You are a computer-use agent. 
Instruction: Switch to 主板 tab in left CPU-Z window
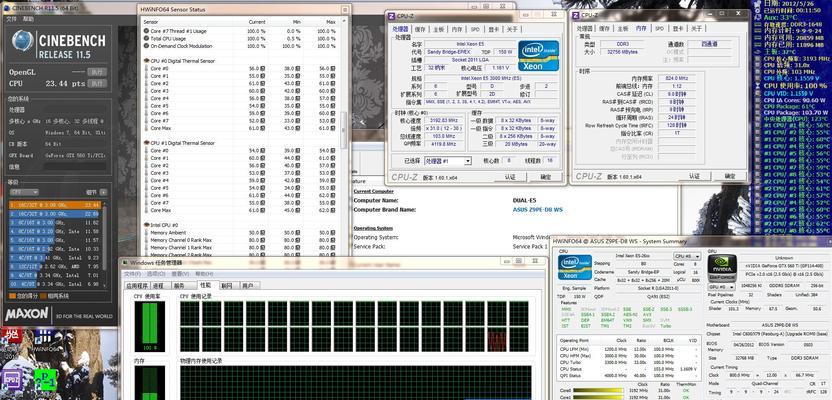point(438,29)
